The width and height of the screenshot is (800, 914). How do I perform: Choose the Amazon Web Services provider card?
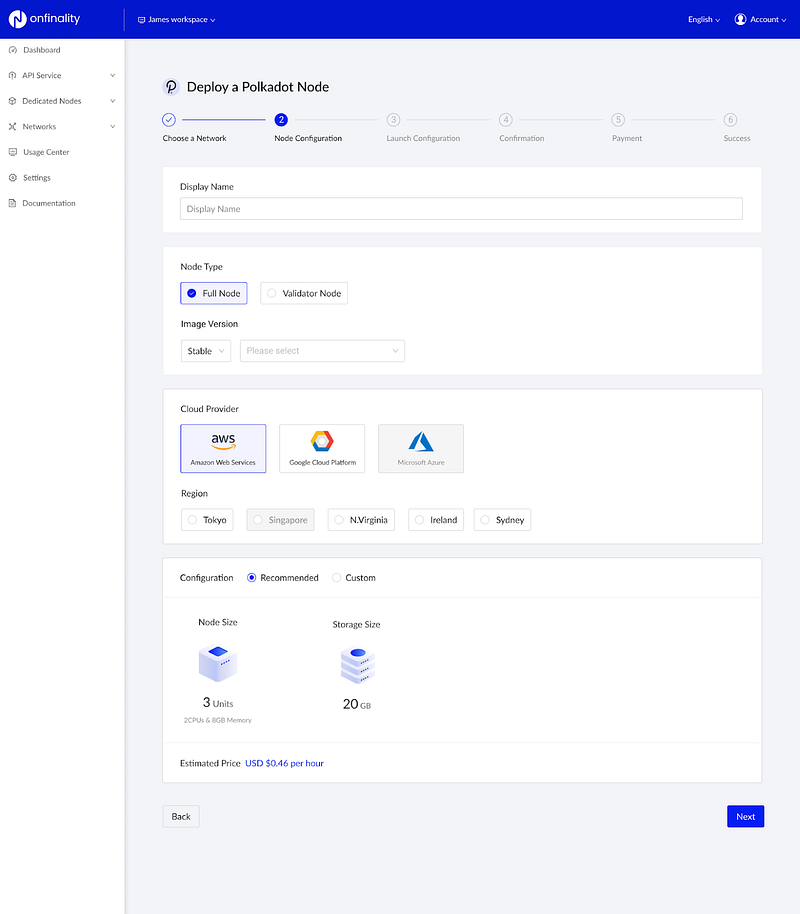(x=223, y=448)
